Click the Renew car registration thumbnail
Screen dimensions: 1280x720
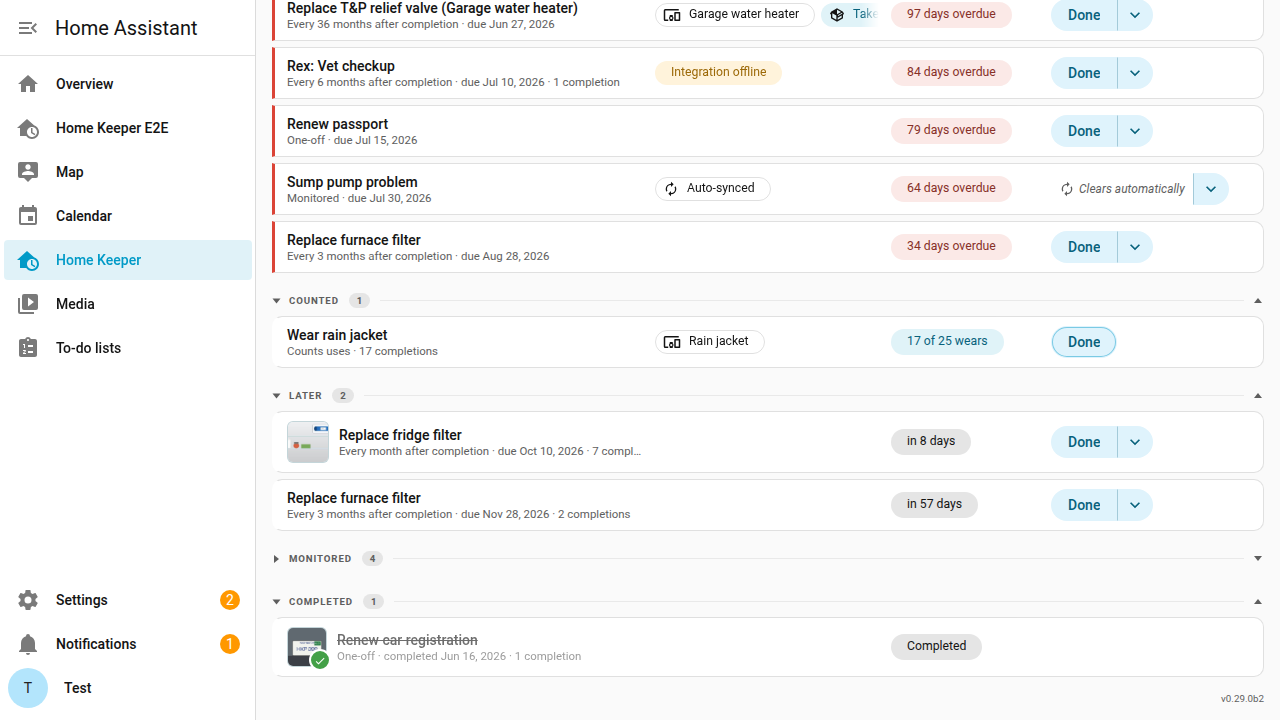pos(308,647)
